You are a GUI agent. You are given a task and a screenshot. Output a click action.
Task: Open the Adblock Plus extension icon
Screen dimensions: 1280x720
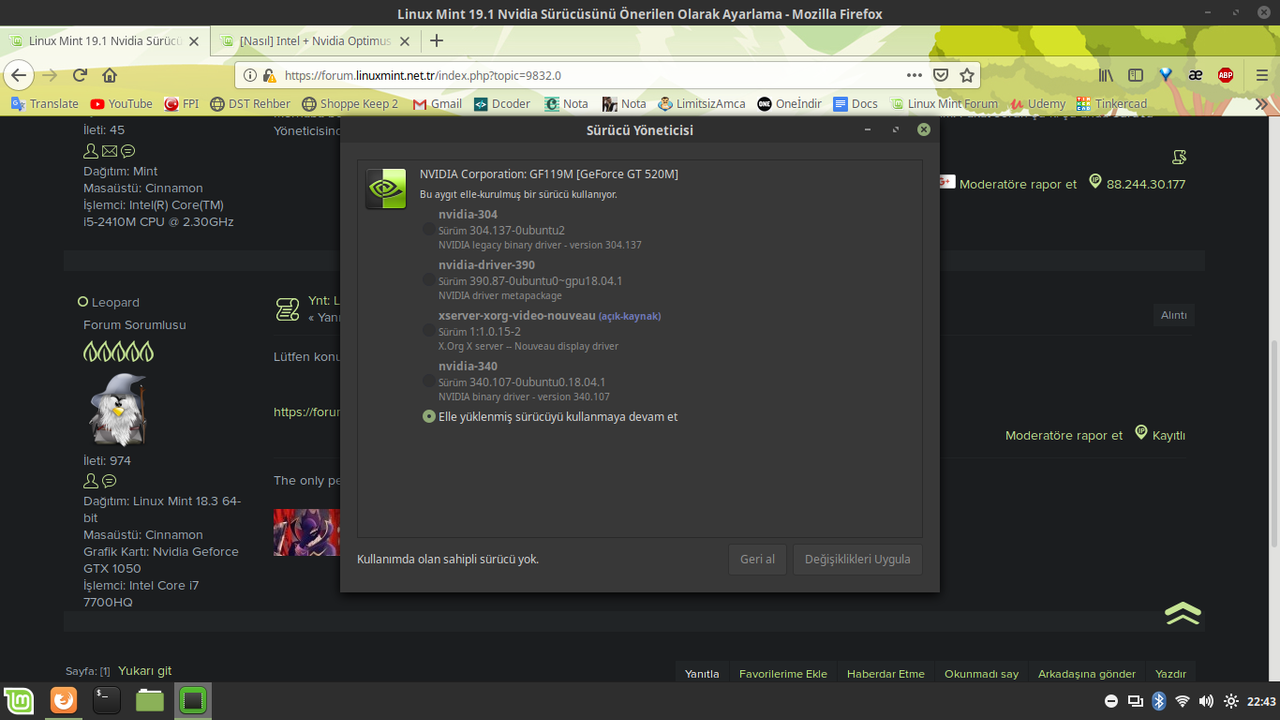(1225, 75)
